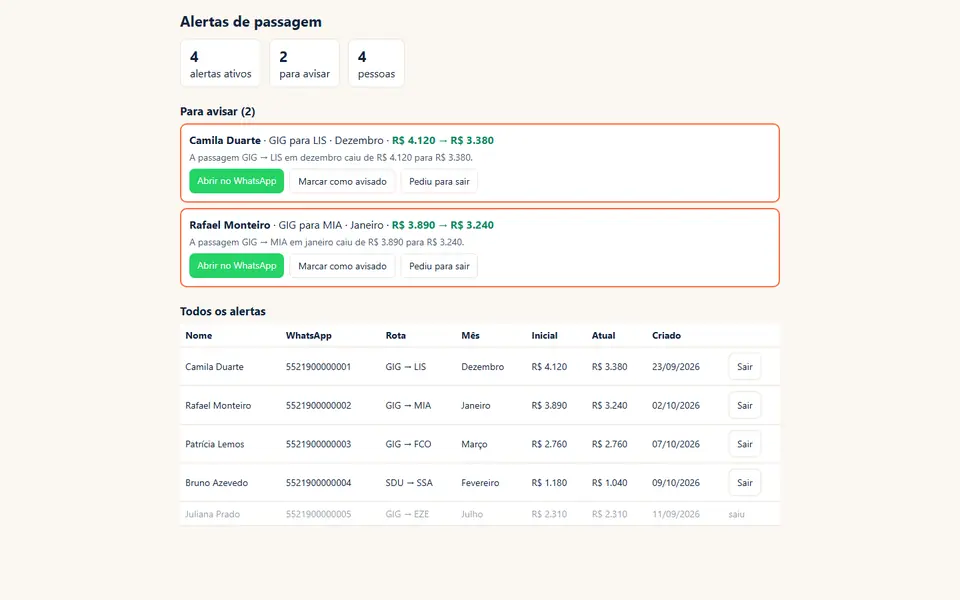Click the 'Alertas de passagem' heading
The image size is (960, 600).
point(250,22)
